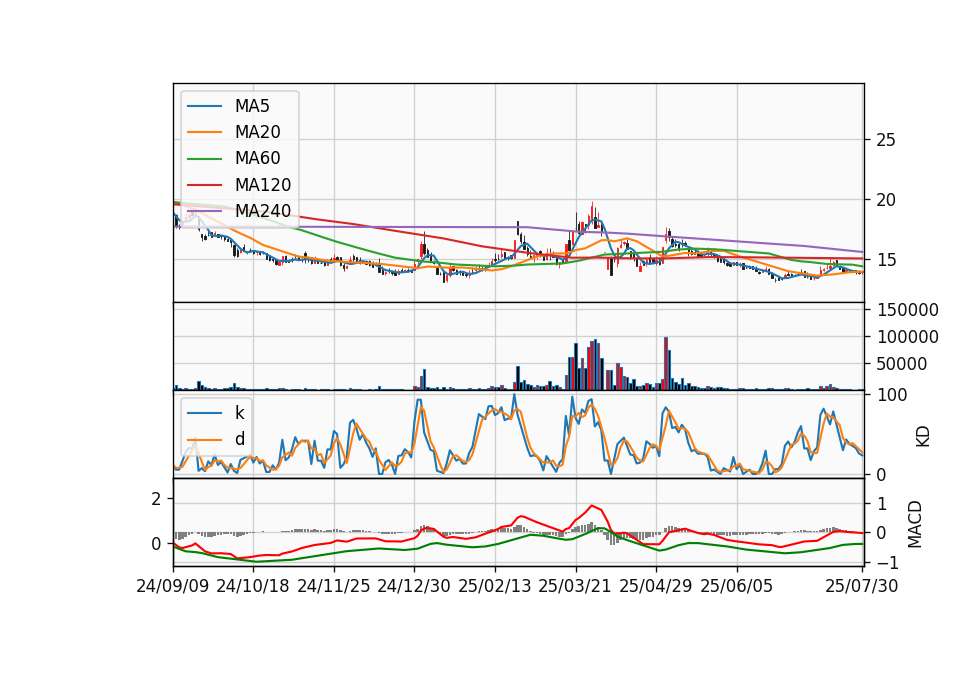Click the orange MA20 legend line swatch
960x690 pixels.
click(x=204, y=132)
